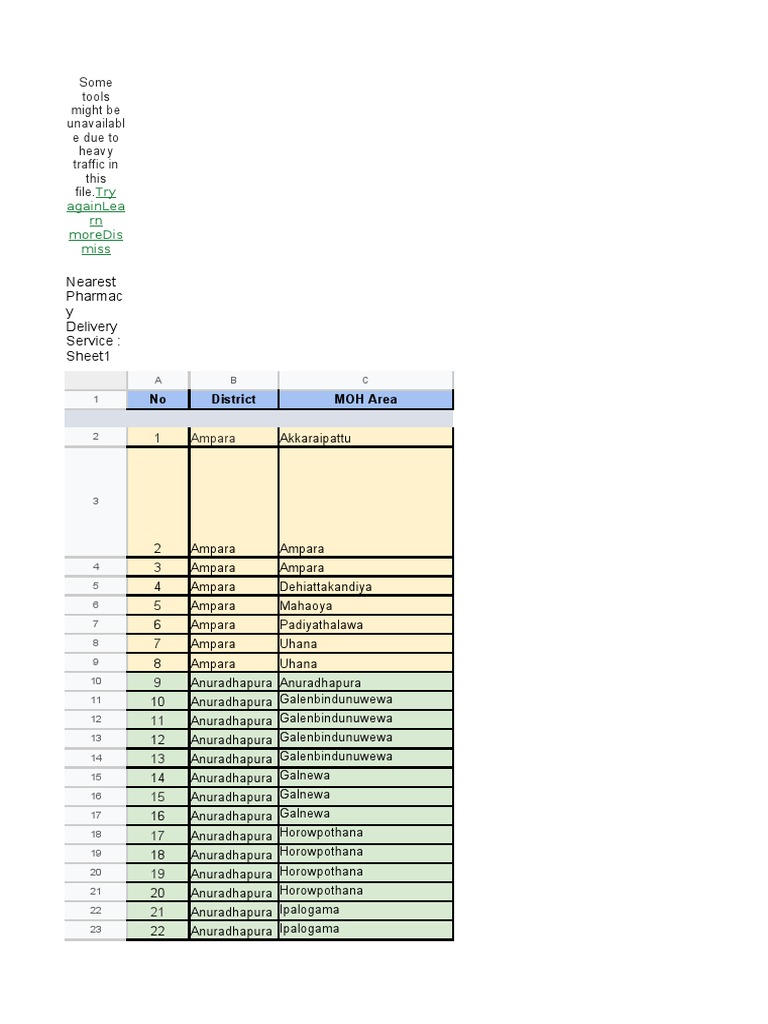Click the Nearest Pharmacy Delivery Service title
This screenshot has height=1024, width=768.
coord(94,319)
